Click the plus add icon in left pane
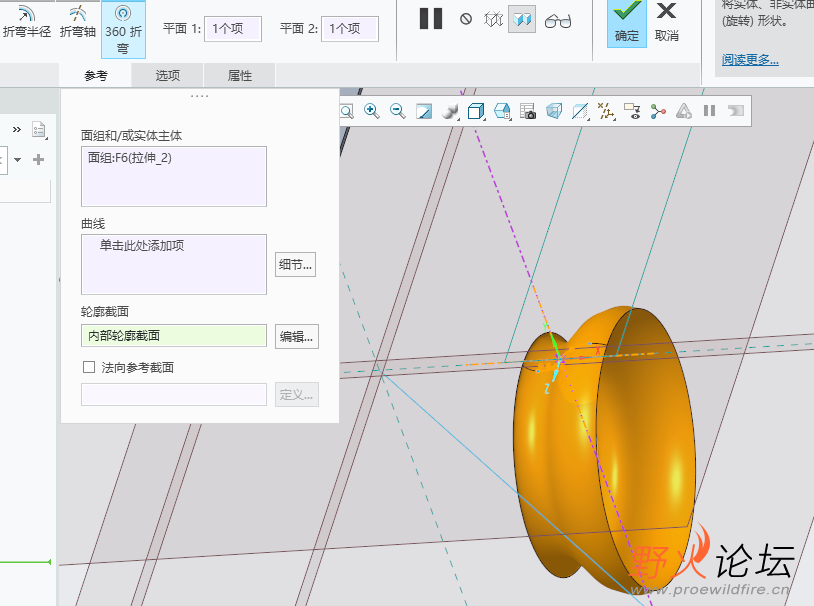Screen dimensions: 814x606 (x=38, y=159)
